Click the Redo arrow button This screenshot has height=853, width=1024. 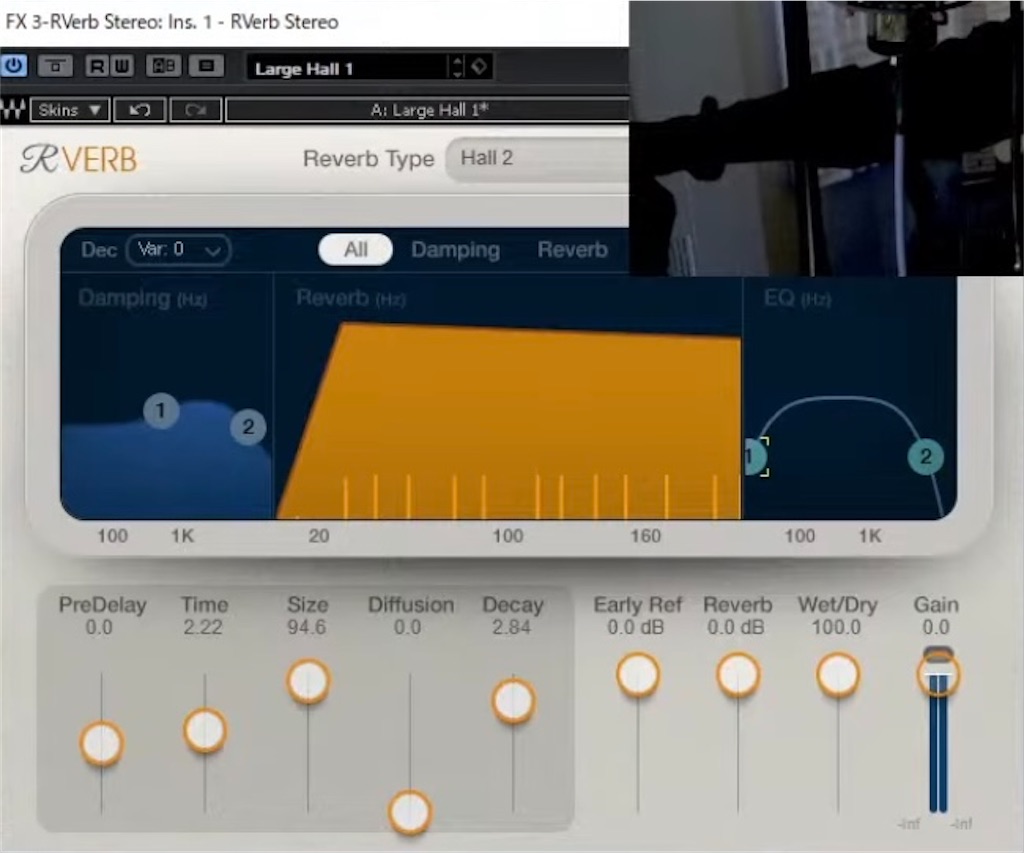[x=195, y=110]
